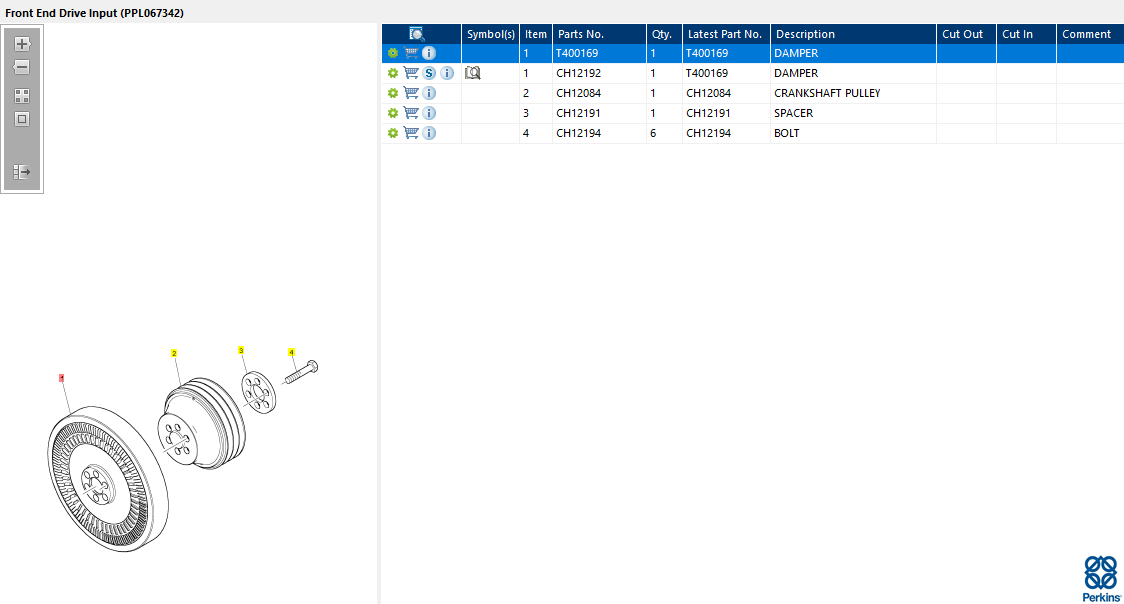The width and height of the screenshot is (1124, 604).
Task: Open info for T400169 damper row
Action: pos(429,53)
